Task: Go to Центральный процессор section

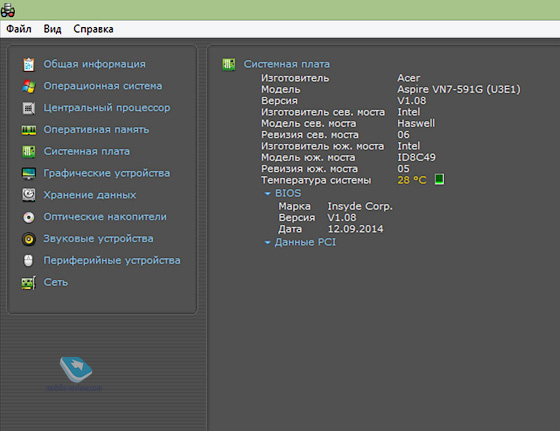Action: [107, 108]
